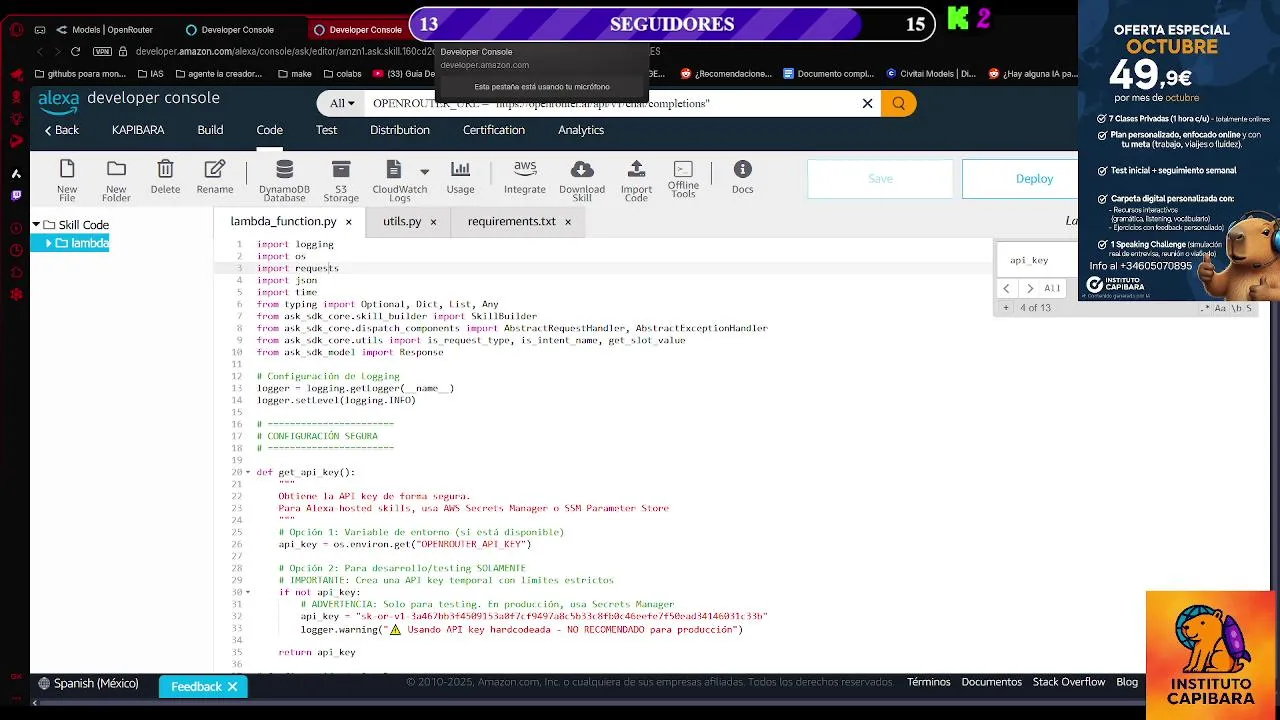The width and height of the screenshot is (1280, 720).
Task: Open Offline Tools
Action: click(x=683, y=180)
